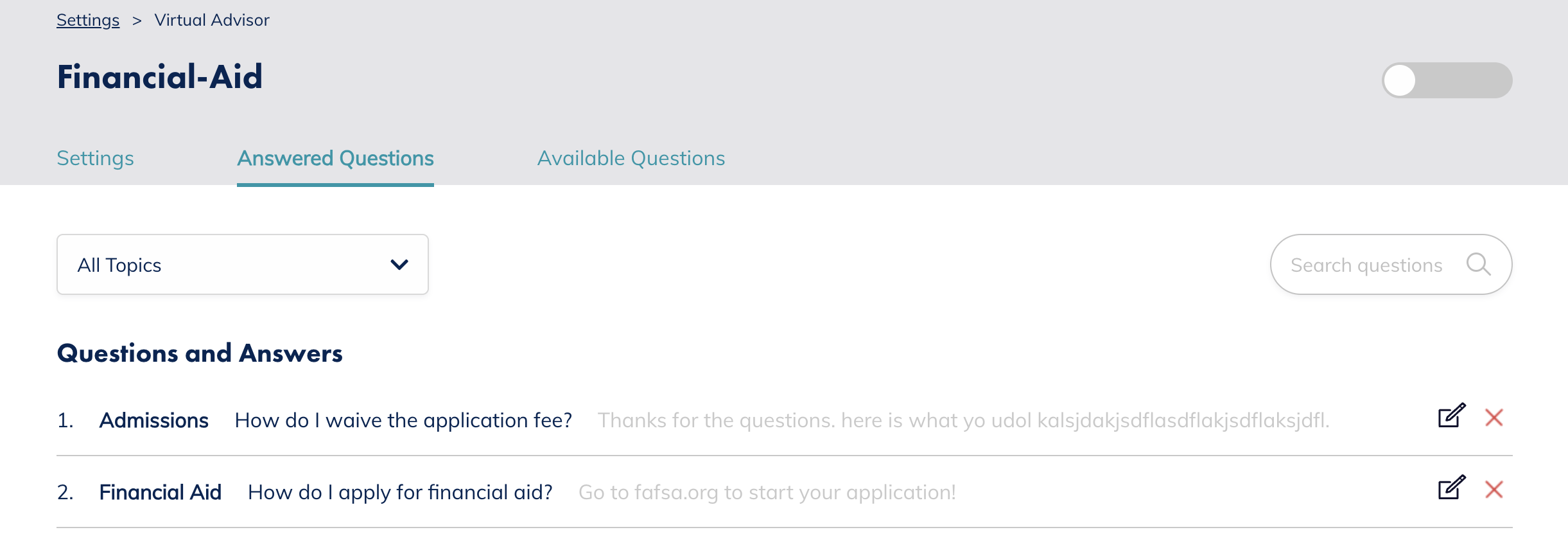
Task: Click the chevron on the topics filter
Action: [x=399, y=264]
